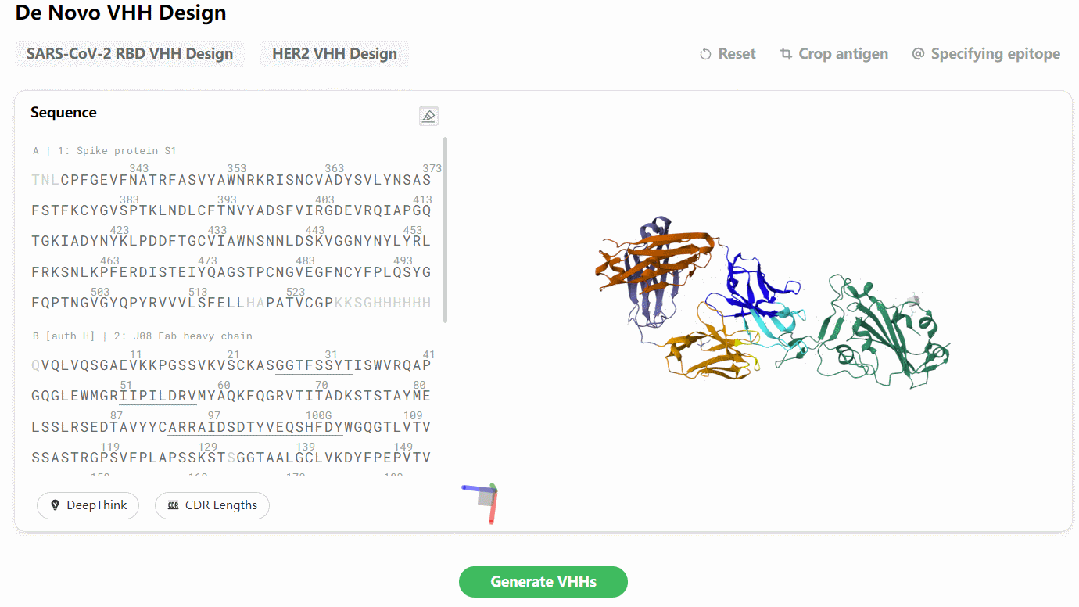Click the 3D axis orientation gizmo
1079x607 pixels.
[482, 502]
